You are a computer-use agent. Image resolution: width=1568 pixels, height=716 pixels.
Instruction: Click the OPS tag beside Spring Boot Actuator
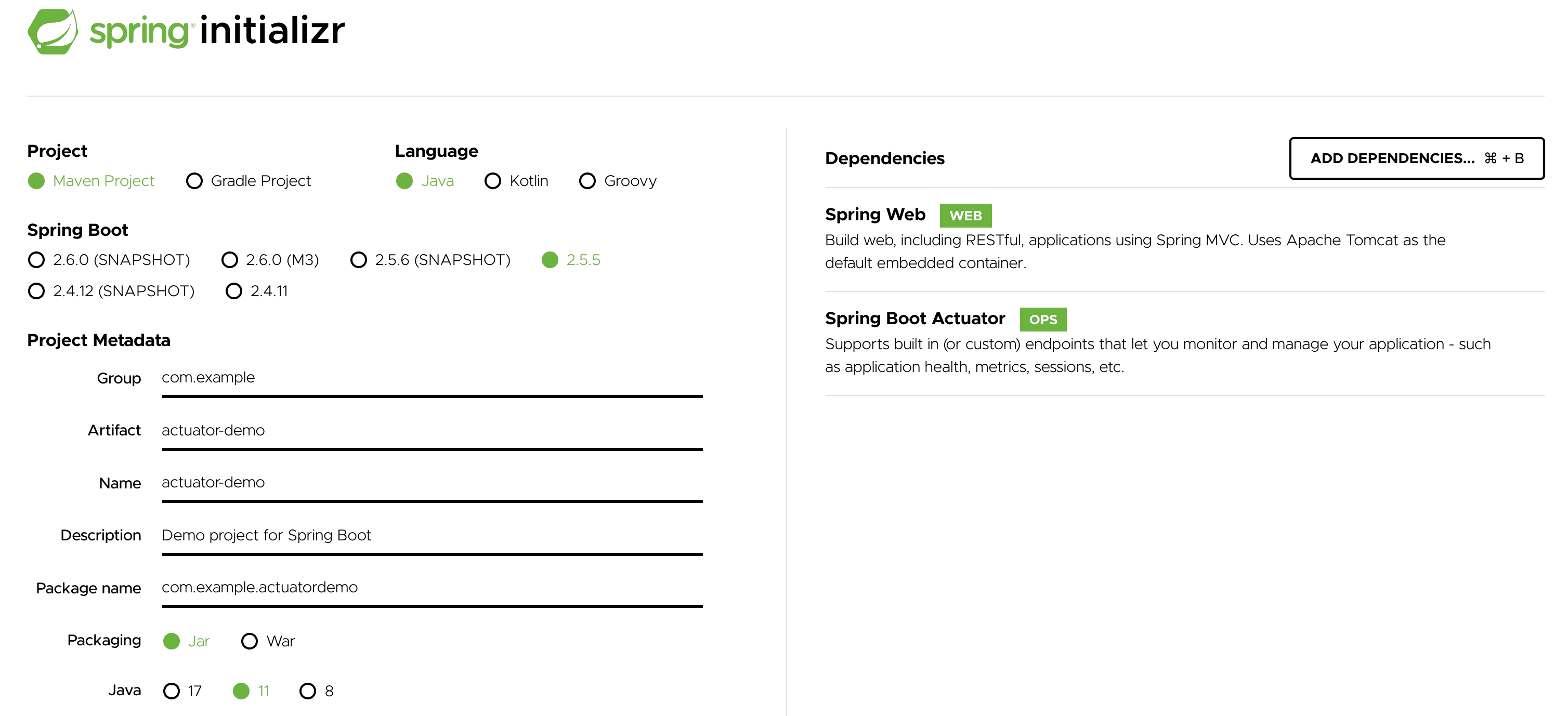(1043, 320)
